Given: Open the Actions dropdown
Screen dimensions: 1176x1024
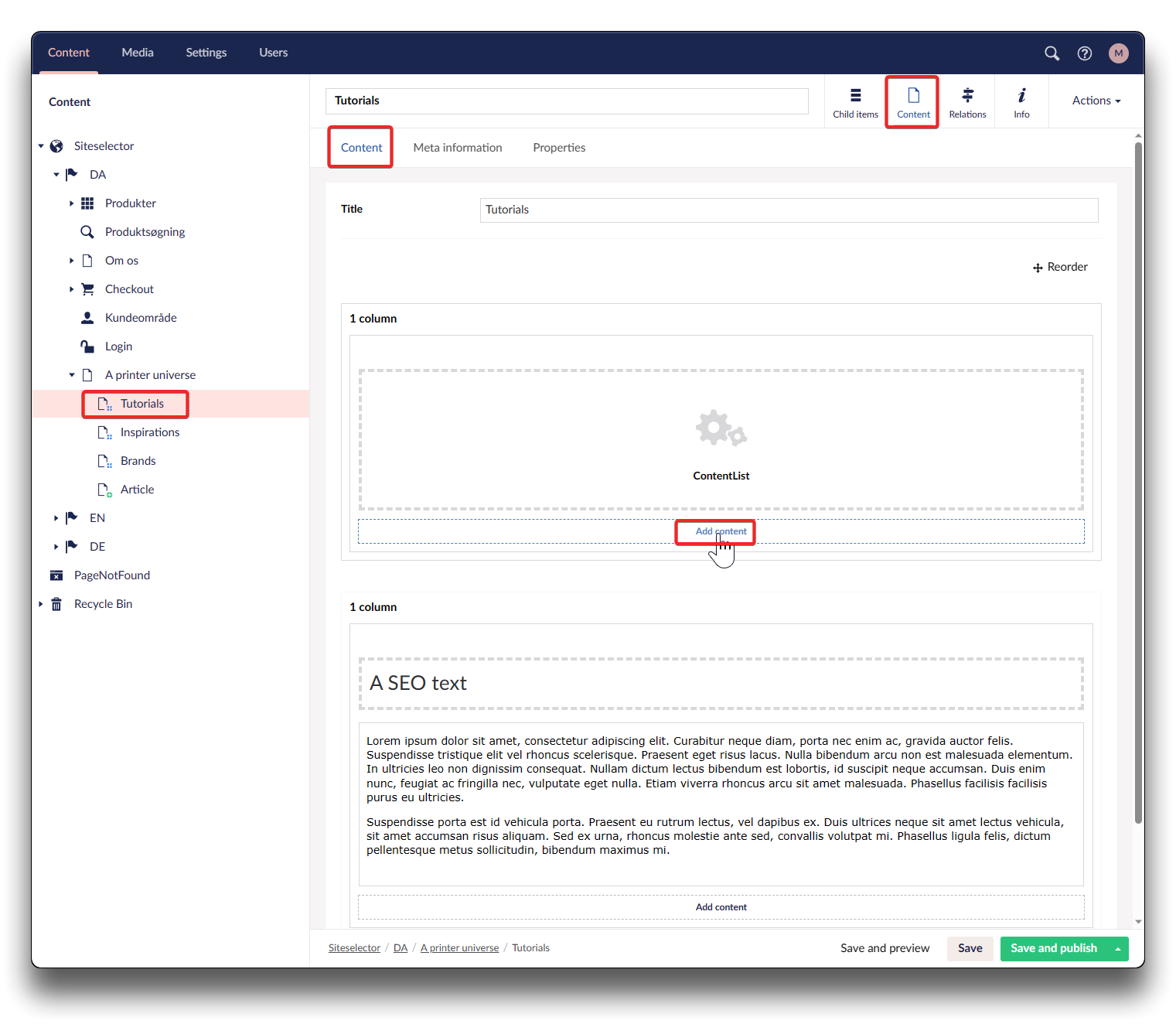Looking at the screenshot, I should (x=1096, y=101).
